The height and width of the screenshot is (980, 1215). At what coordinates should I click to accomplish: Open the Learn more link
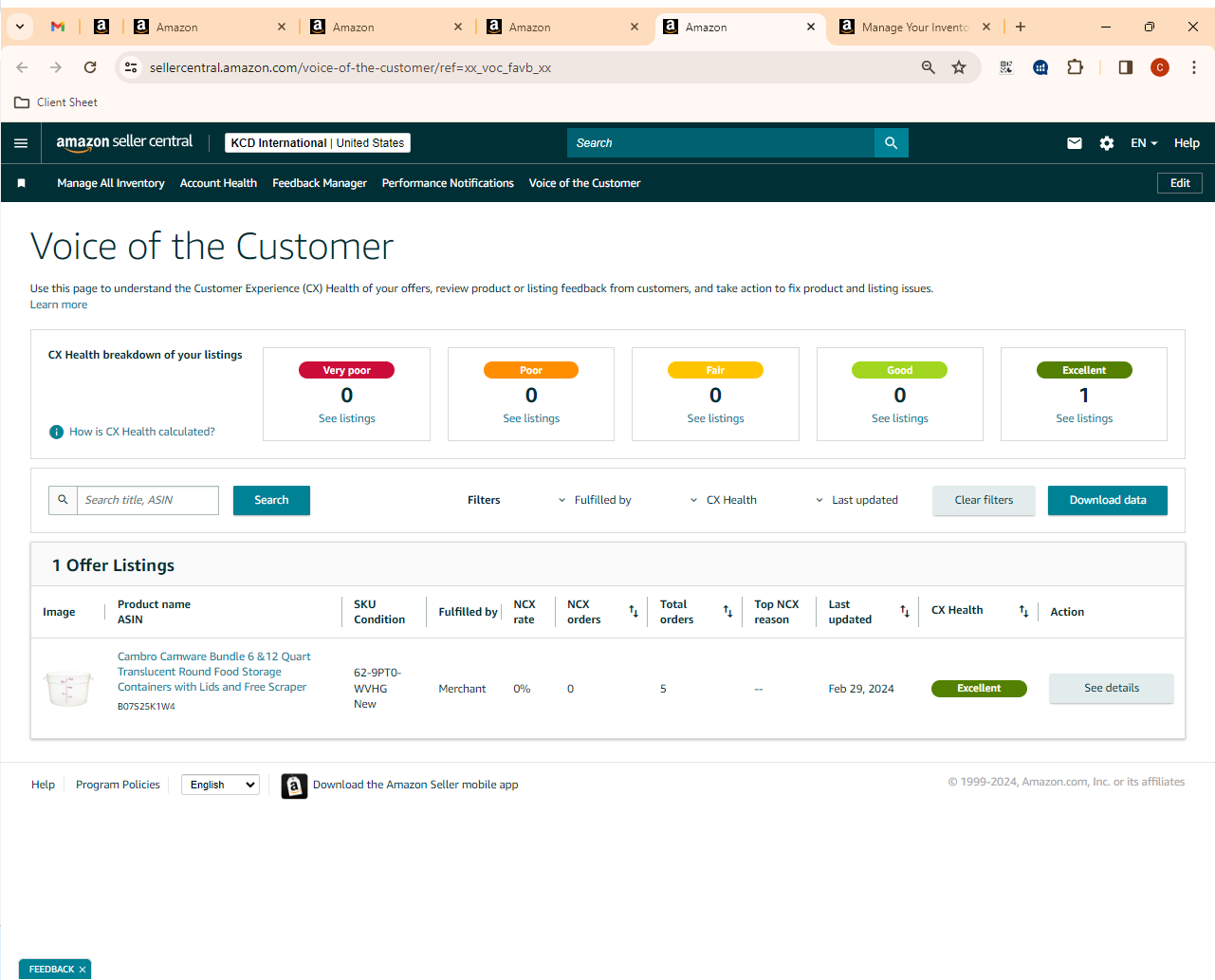59,305
